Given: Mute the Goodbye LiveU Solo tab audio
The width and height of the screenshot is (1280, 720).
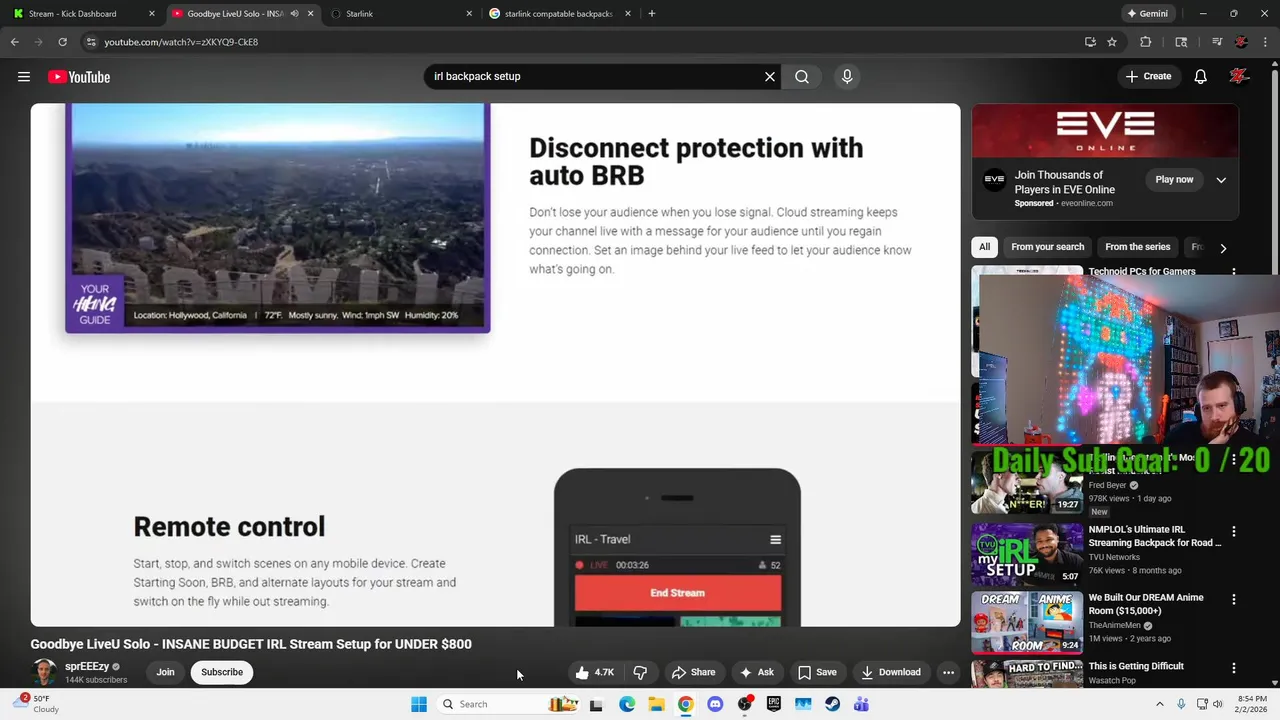Looking at the screenshot, I should [x=294, y=14].
